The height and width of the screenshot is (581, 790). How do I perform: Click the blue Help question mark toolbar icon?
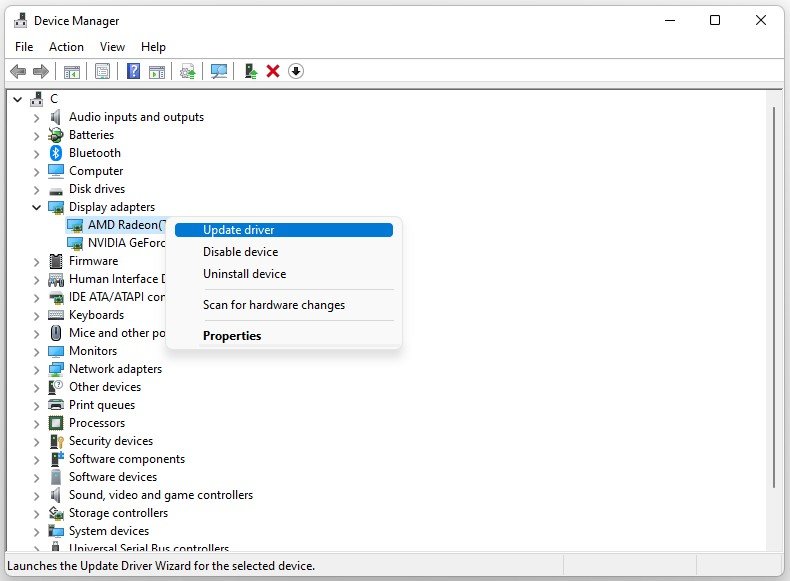pyautogui.click(x=133, y=71)
